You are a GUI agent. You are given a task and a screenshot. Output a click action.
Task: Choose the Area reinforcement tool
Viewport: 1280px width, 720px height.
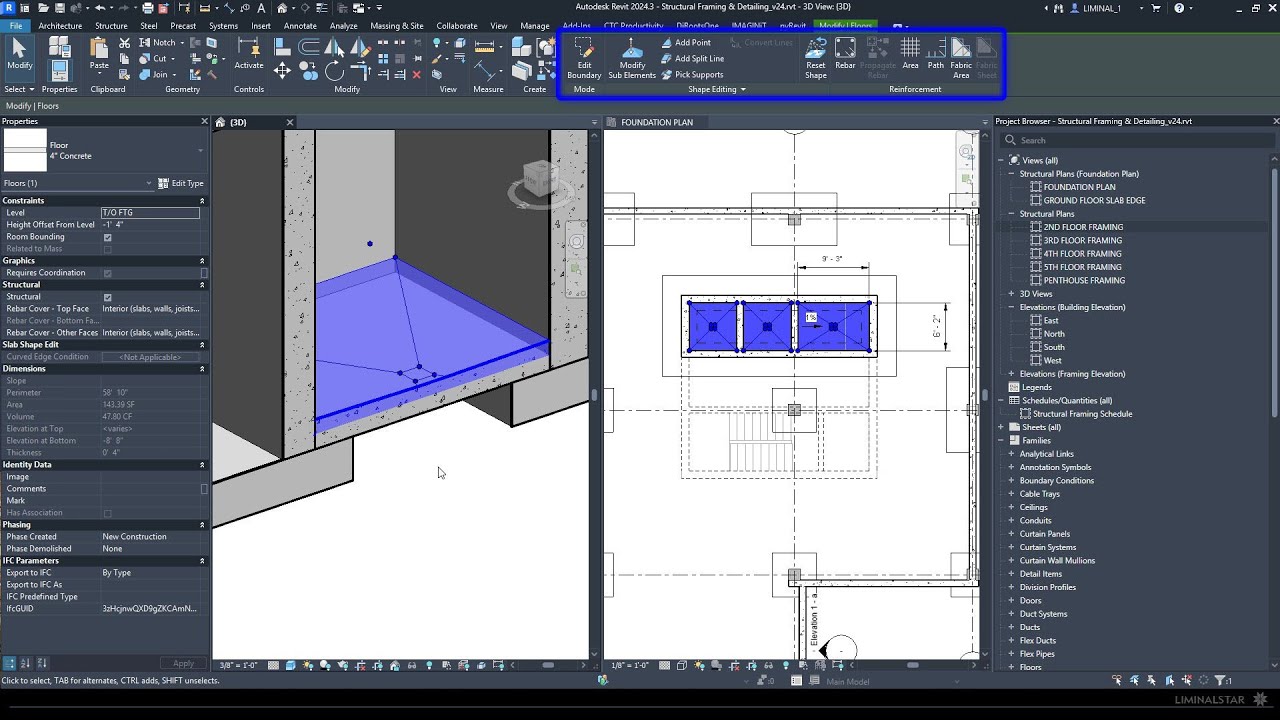pos(910,55)
